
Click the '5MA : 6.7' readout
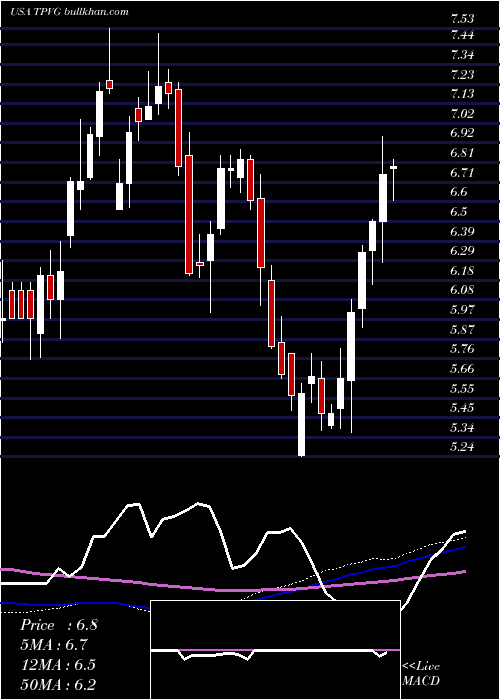coord(54,645)
